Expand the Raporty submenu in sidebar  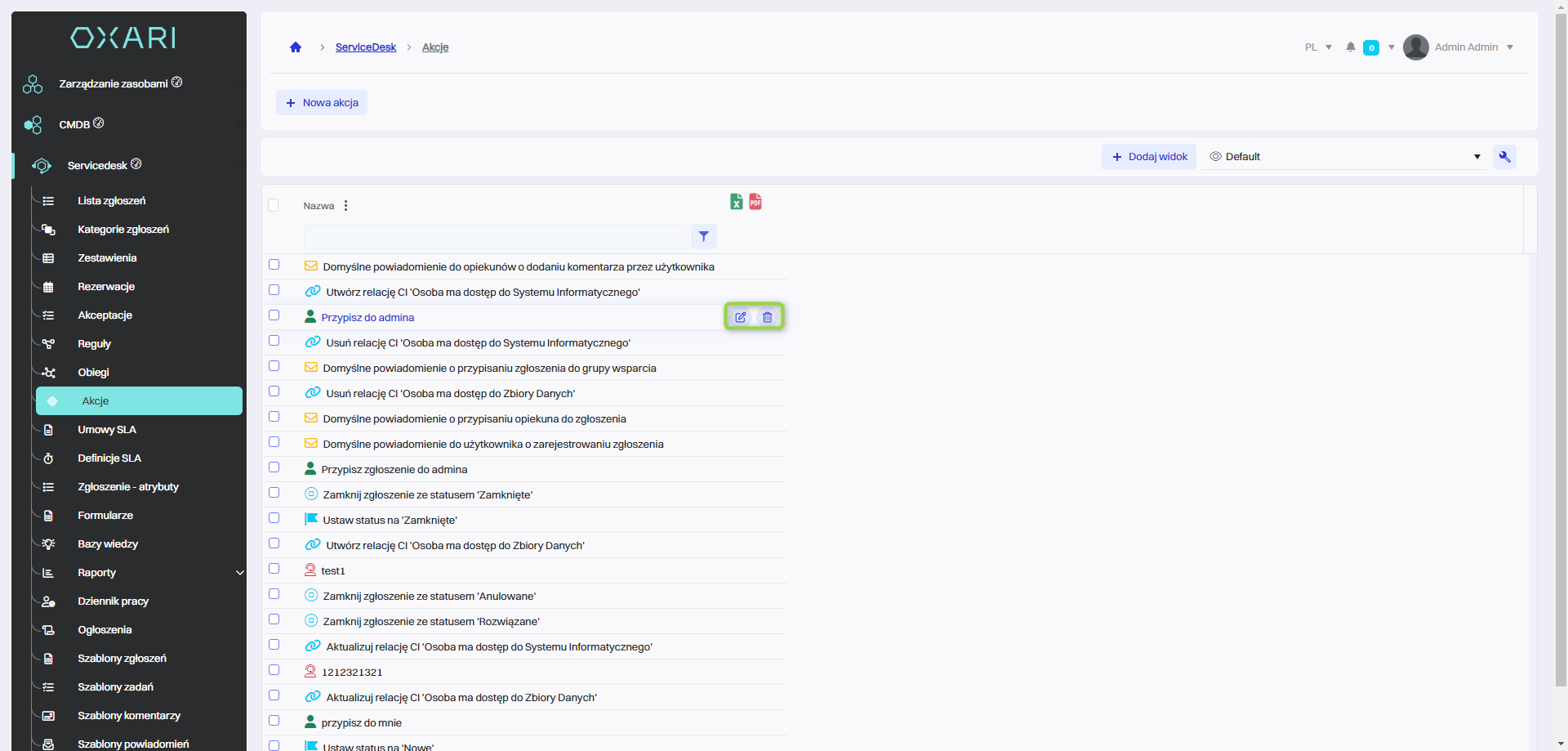coord(239,573)
